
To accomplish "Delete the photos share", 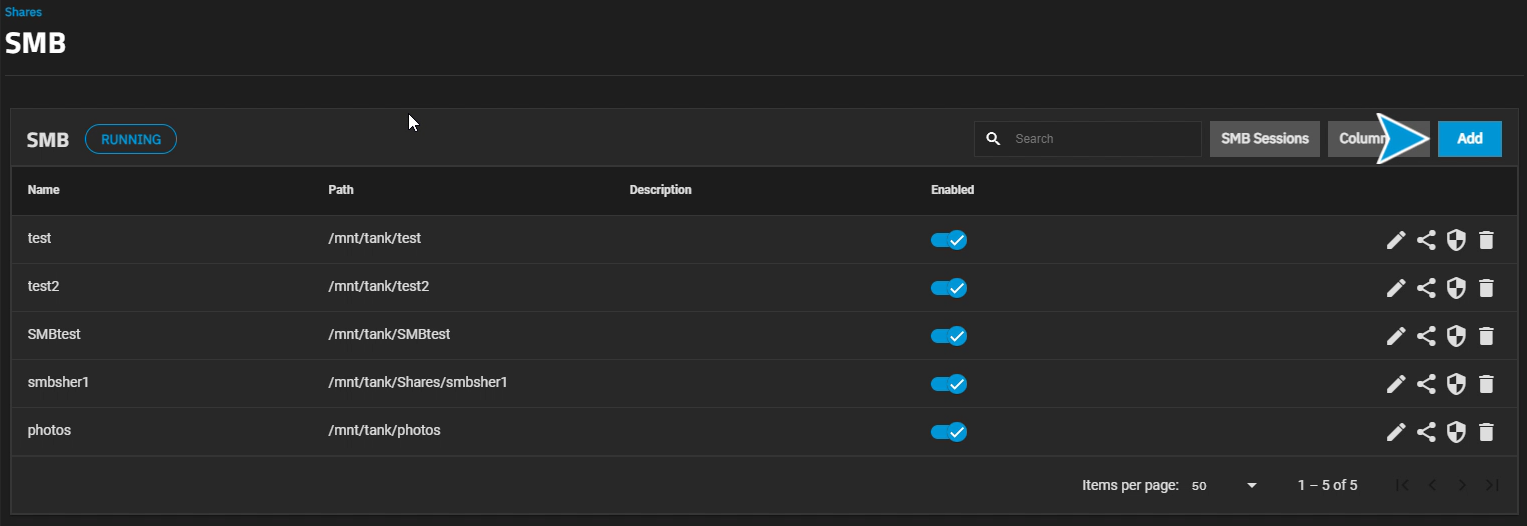I will coord(1486,432).
